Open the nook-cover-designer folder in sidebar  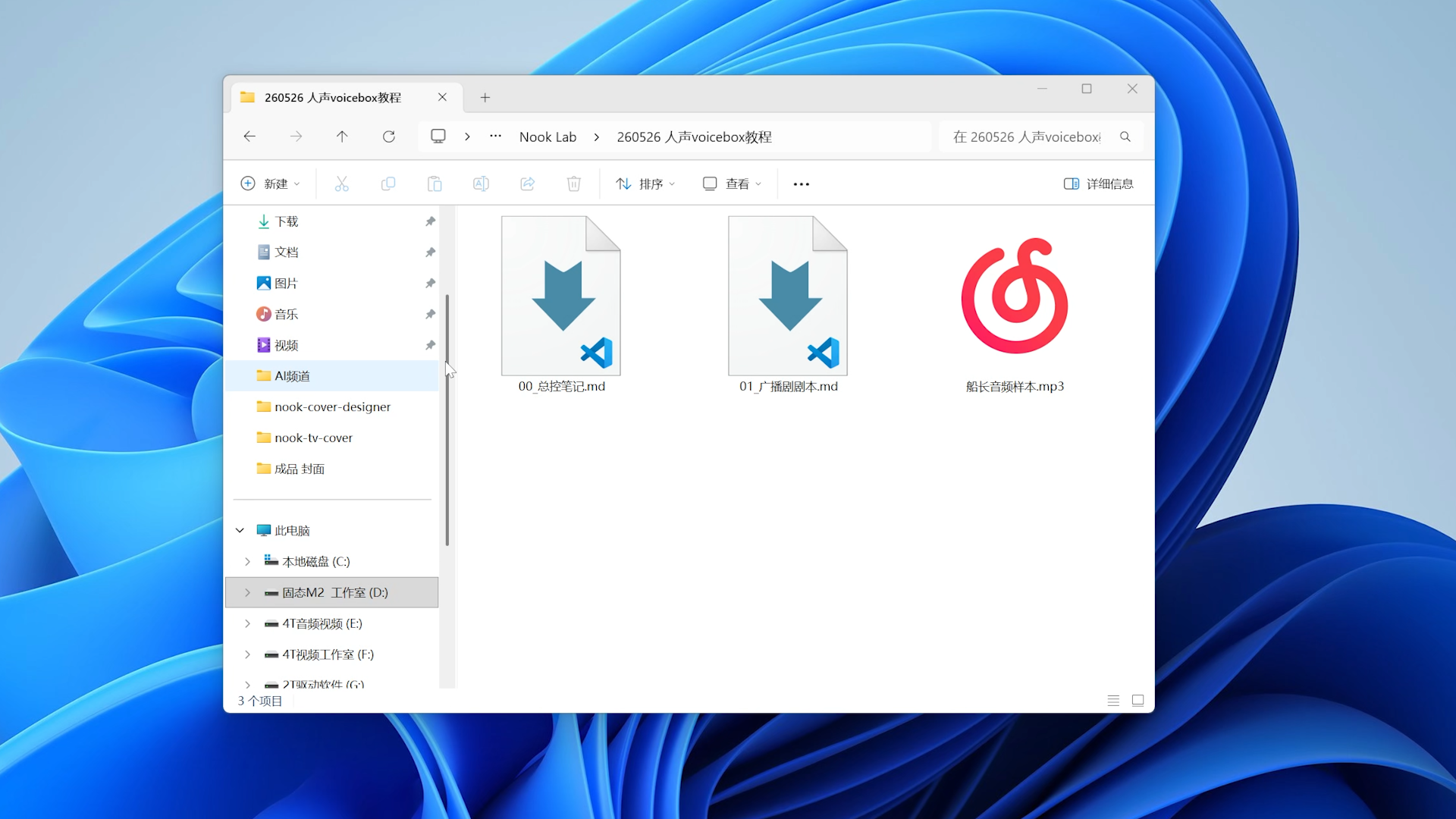pos(332,407)
